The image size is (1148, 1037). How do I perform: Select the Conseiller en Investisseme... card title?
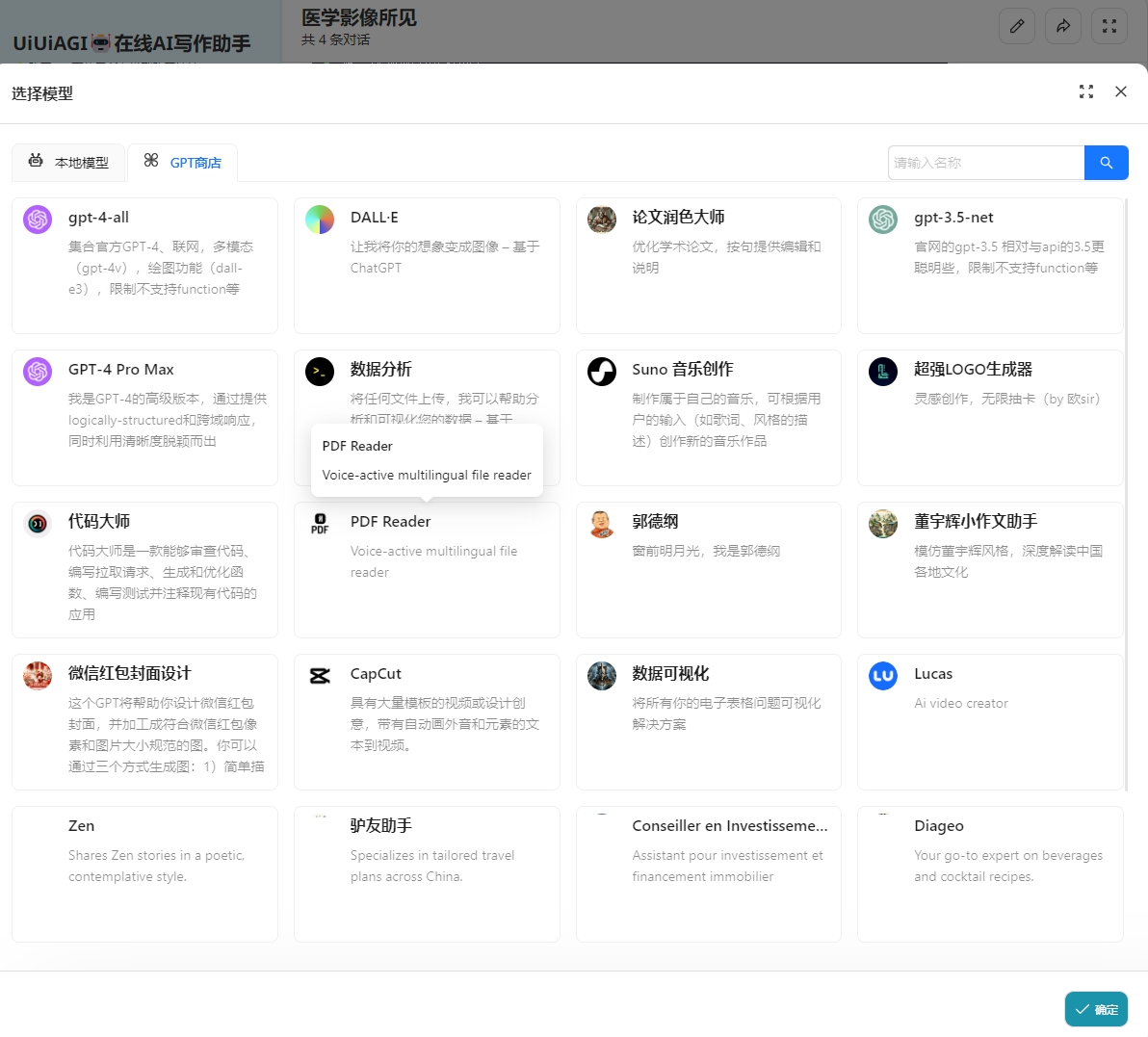coord(730,826)
